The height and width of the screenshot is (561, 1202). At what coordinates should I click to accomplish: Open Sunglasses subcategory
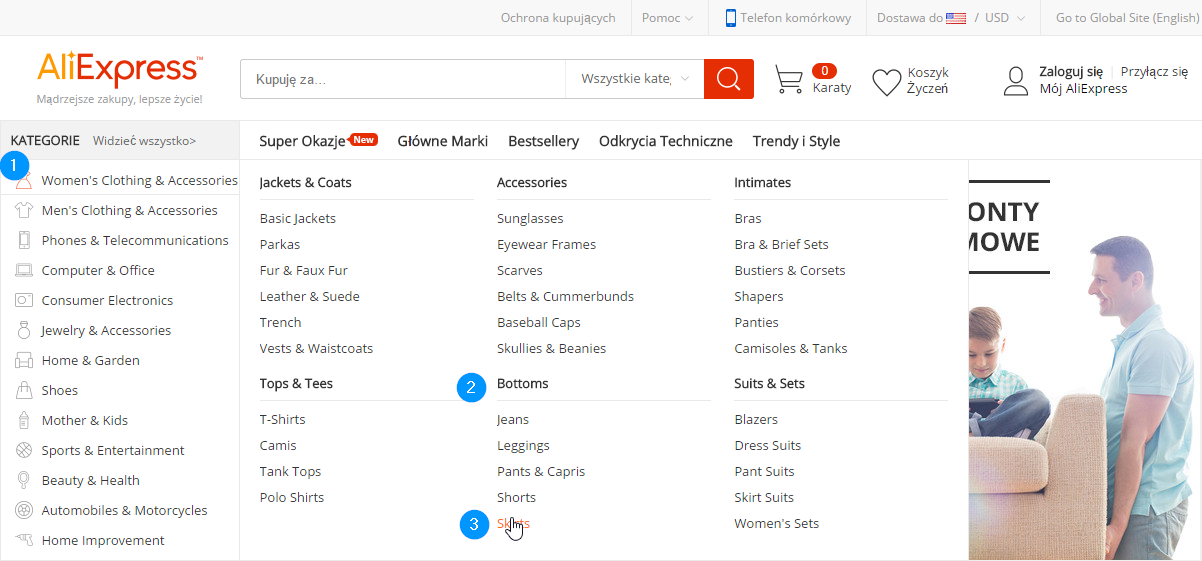click(x=530, y=218)
